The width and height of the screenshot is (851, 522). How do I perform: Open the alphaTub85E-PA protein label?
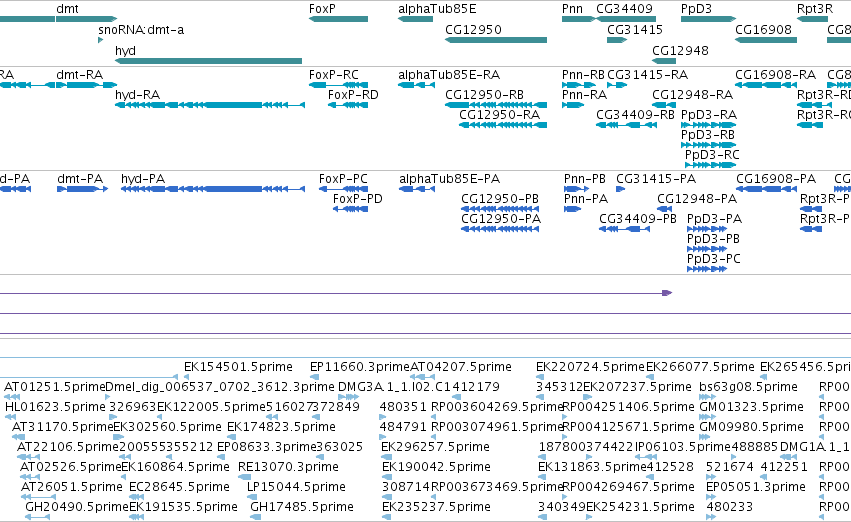[x=449, y=179]
